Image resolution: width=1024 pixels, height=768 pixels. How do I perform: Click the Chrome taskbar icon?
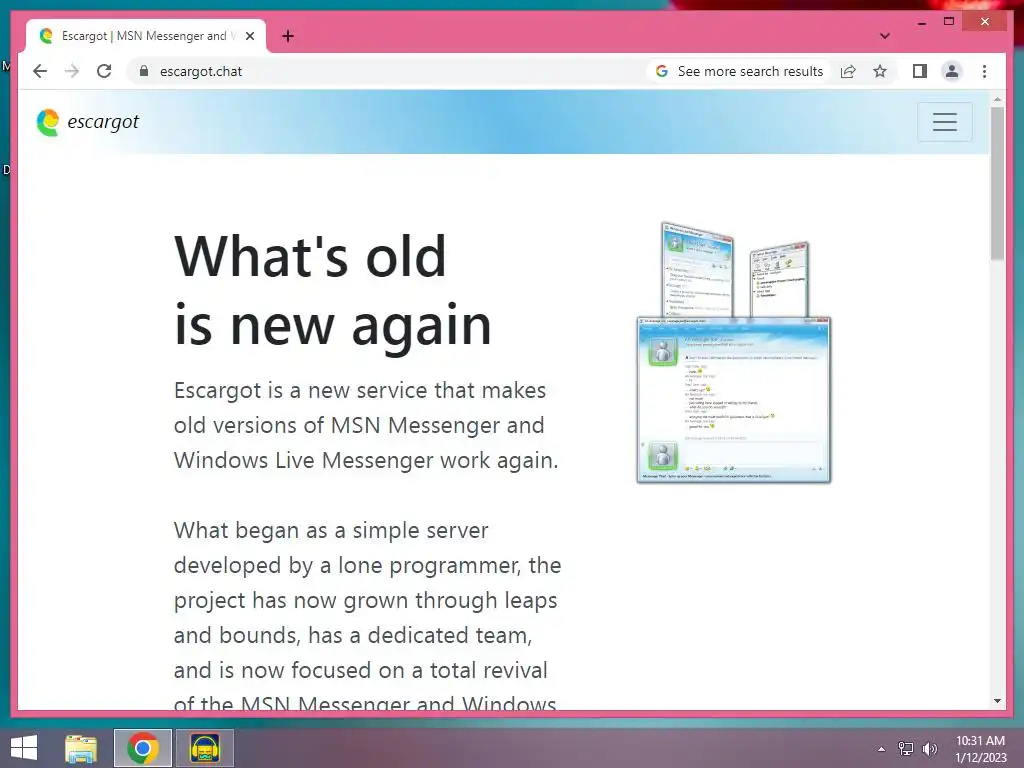tap(143, 748)
